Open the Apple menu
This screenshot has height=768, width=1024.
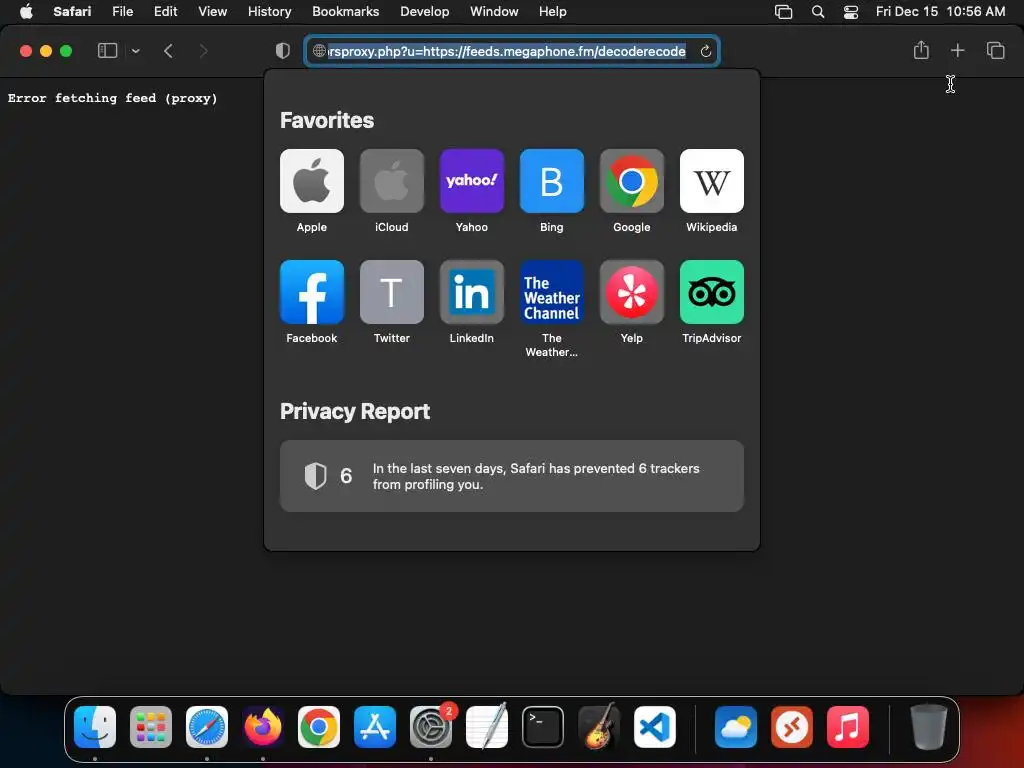tap(26, 11)
